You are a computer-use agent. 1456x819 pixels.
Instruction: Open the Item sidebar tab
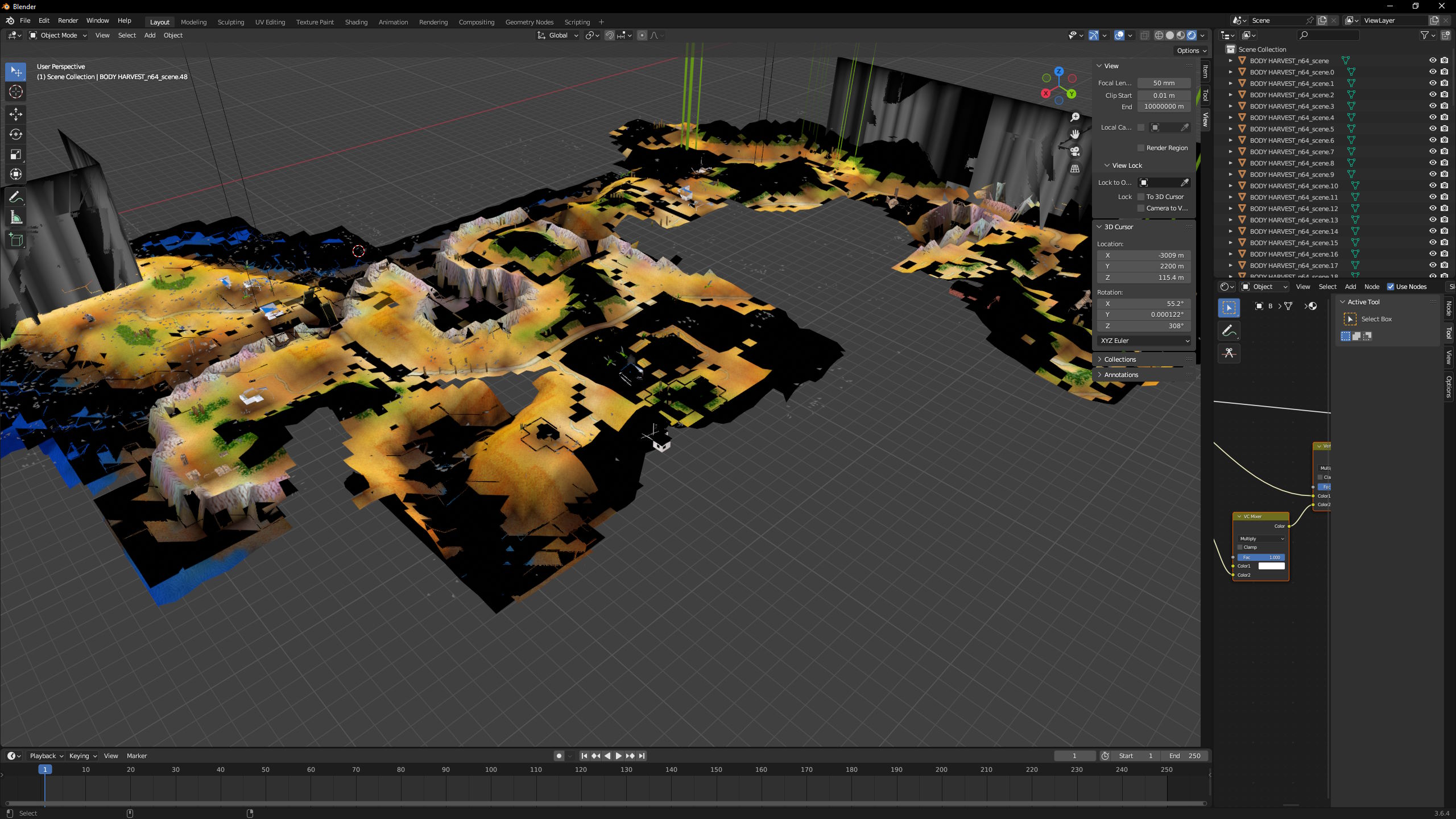pyautogui.click(x=1205, y=72)
